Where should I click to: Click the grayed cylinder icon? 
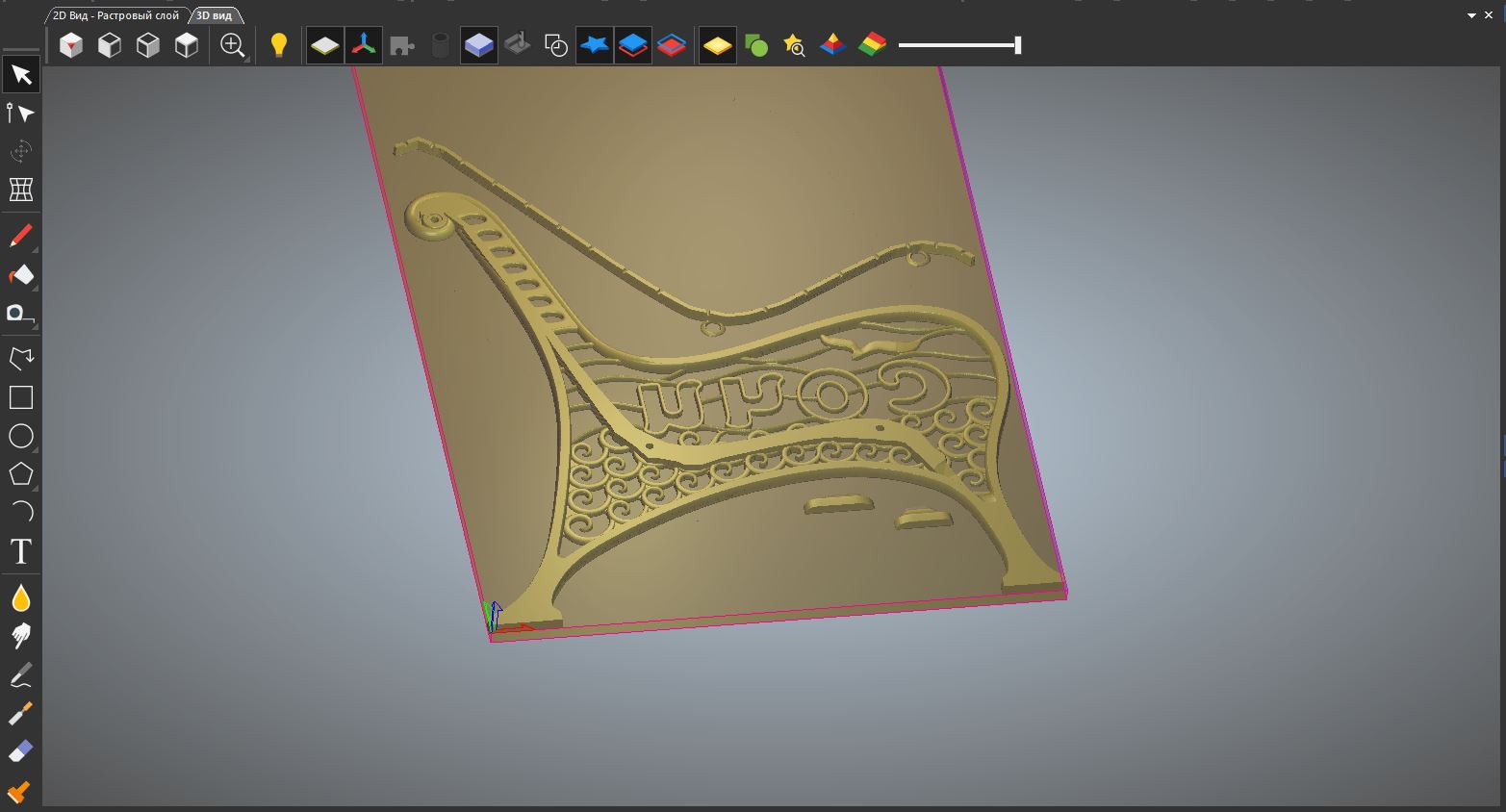441,45
